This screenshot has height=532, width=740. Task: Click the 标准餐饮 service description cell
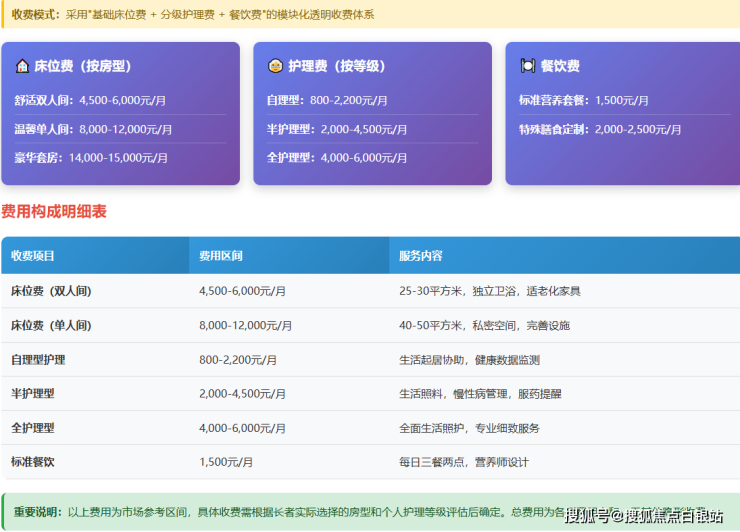point(463,462)
